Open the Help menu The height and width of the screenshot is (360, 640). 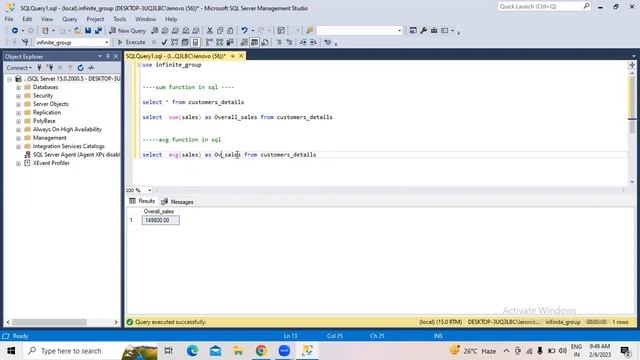click(171, 19)
